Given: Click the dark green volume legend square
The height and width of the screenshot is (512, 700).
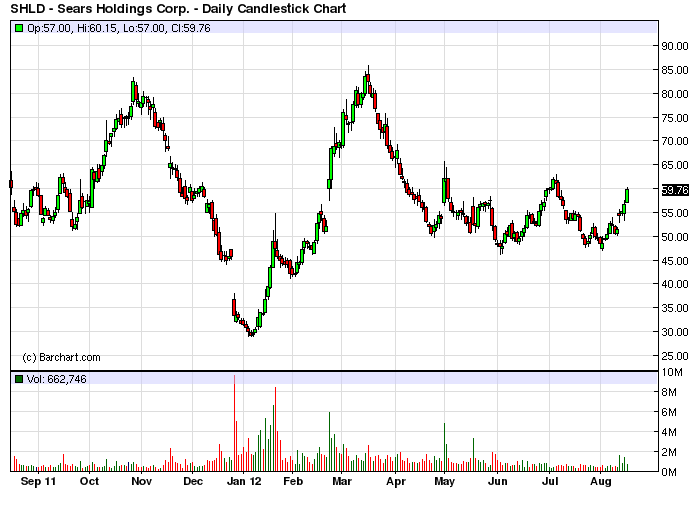Looking at the screenshot, I should tap(19, 379).
